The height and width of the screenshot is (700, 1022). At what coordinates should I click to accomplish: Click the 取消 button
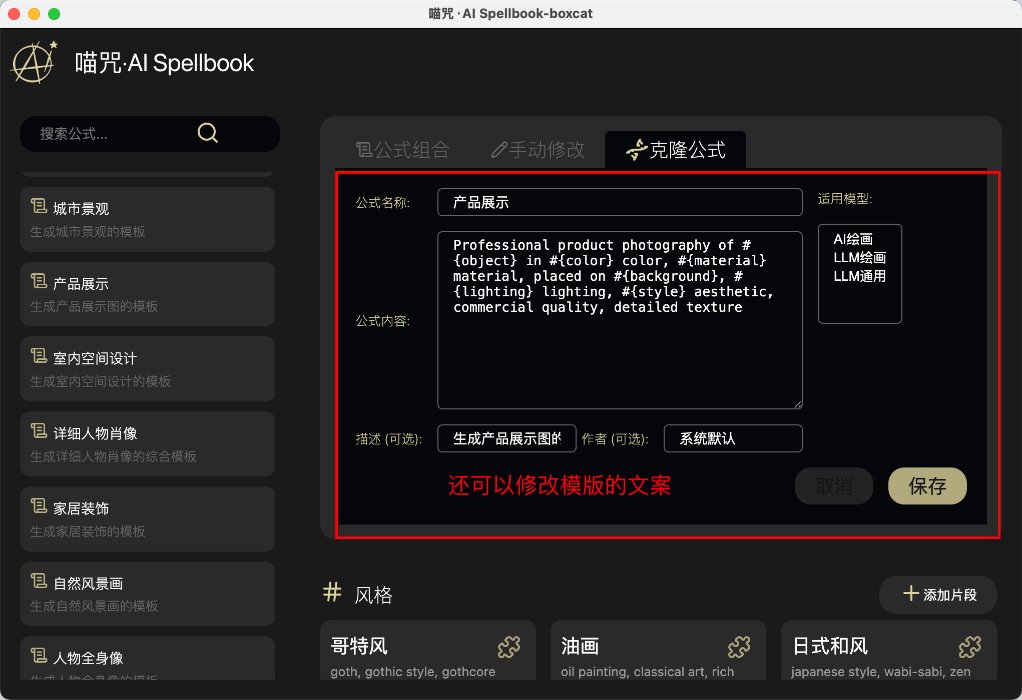pyautogui.click(x=834, y=486)
